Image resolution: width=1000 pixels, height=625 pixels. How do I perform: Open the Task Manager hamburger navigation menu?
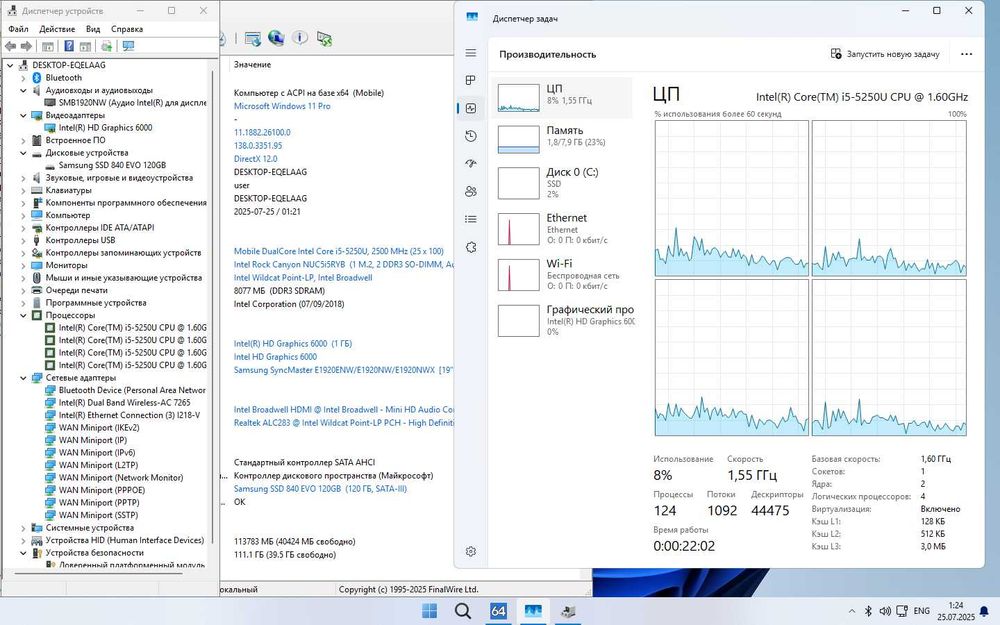click(471, 53)
